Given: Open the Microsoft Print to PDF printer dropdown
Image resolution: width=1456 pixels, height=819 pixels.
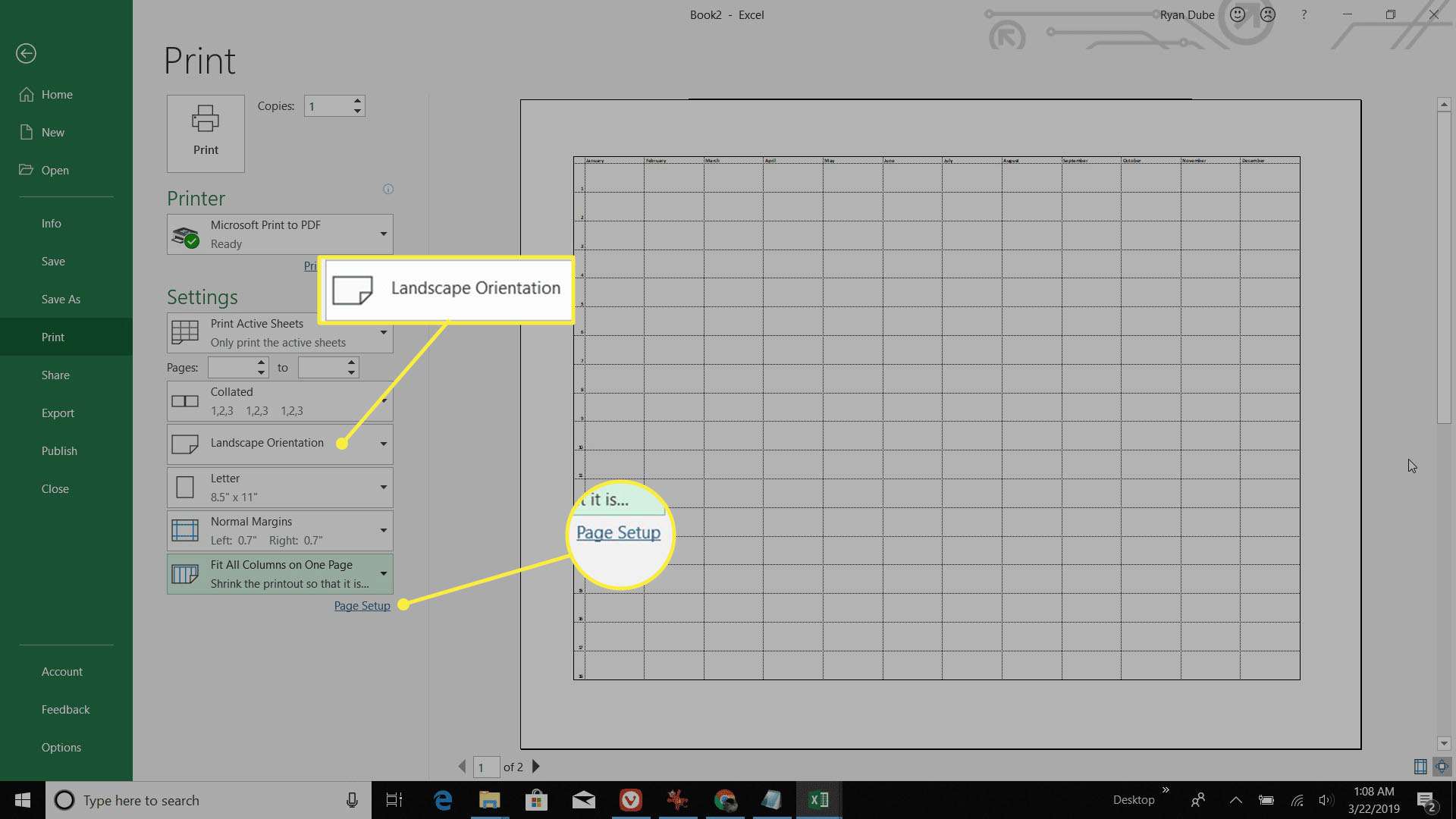Looking at the screenshot, I should (280, 234).
